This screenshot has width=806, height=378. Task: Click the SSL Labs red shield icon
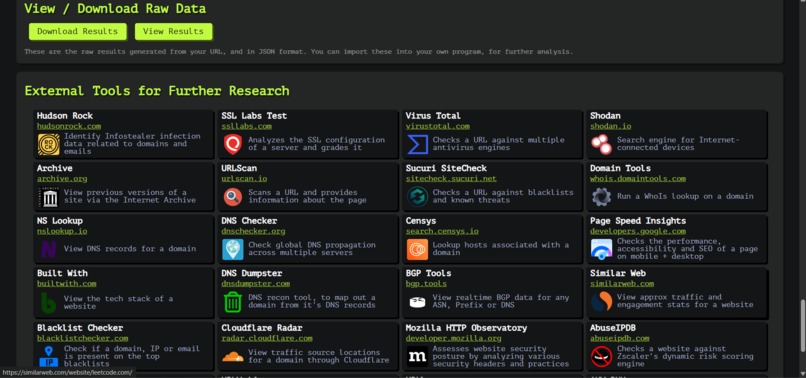pyautogui.click(x=233, y=144)
